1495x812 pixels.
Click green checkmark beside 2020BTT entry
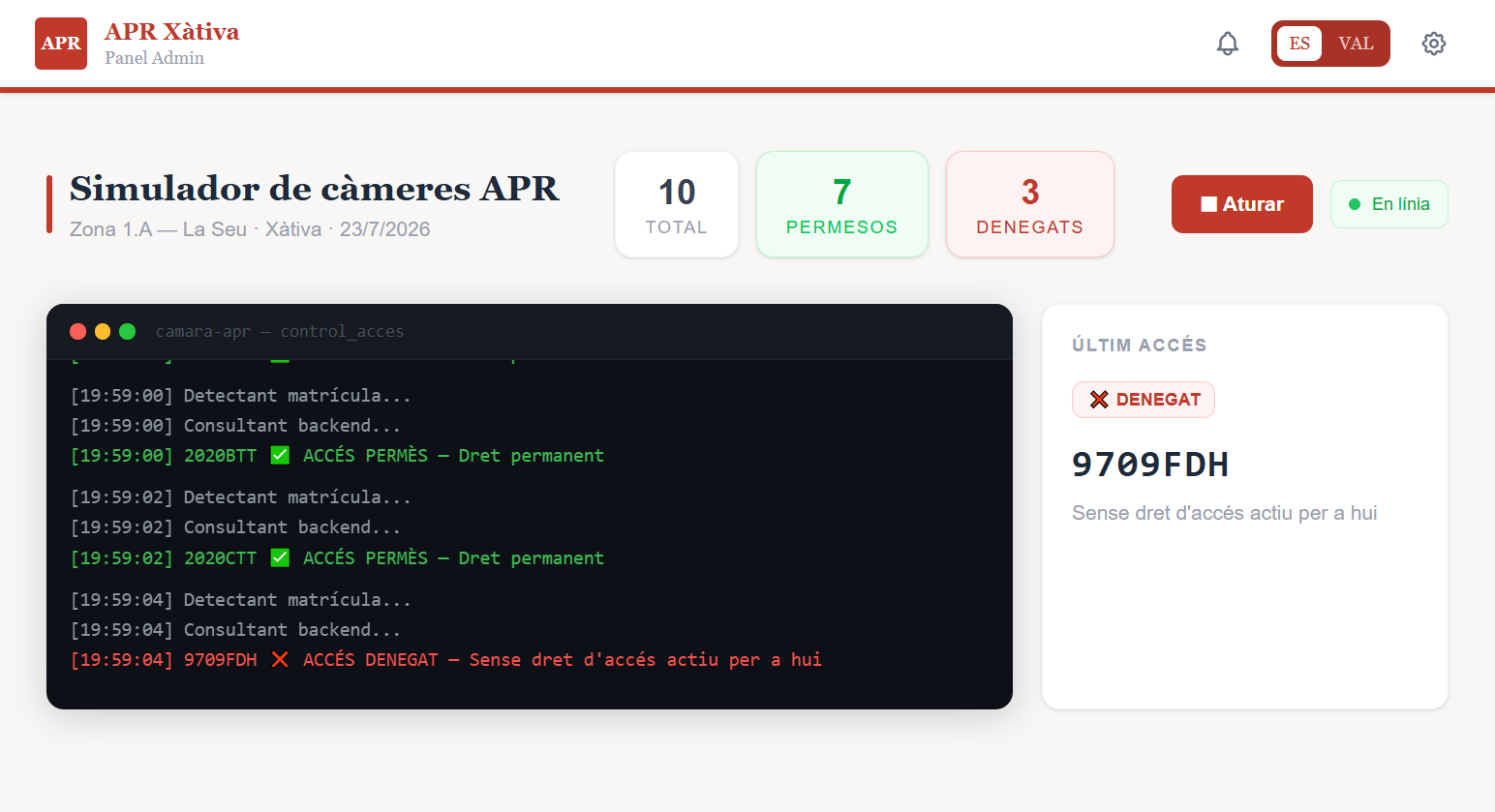(280, 455)
